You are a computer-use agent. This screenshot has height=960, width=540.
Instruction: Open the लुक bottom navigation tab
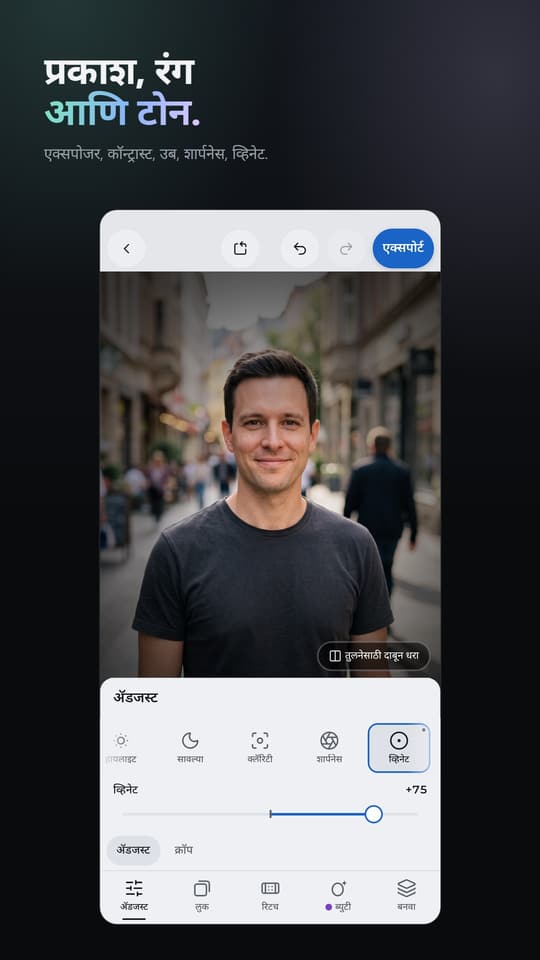click(x=201, y=895)
